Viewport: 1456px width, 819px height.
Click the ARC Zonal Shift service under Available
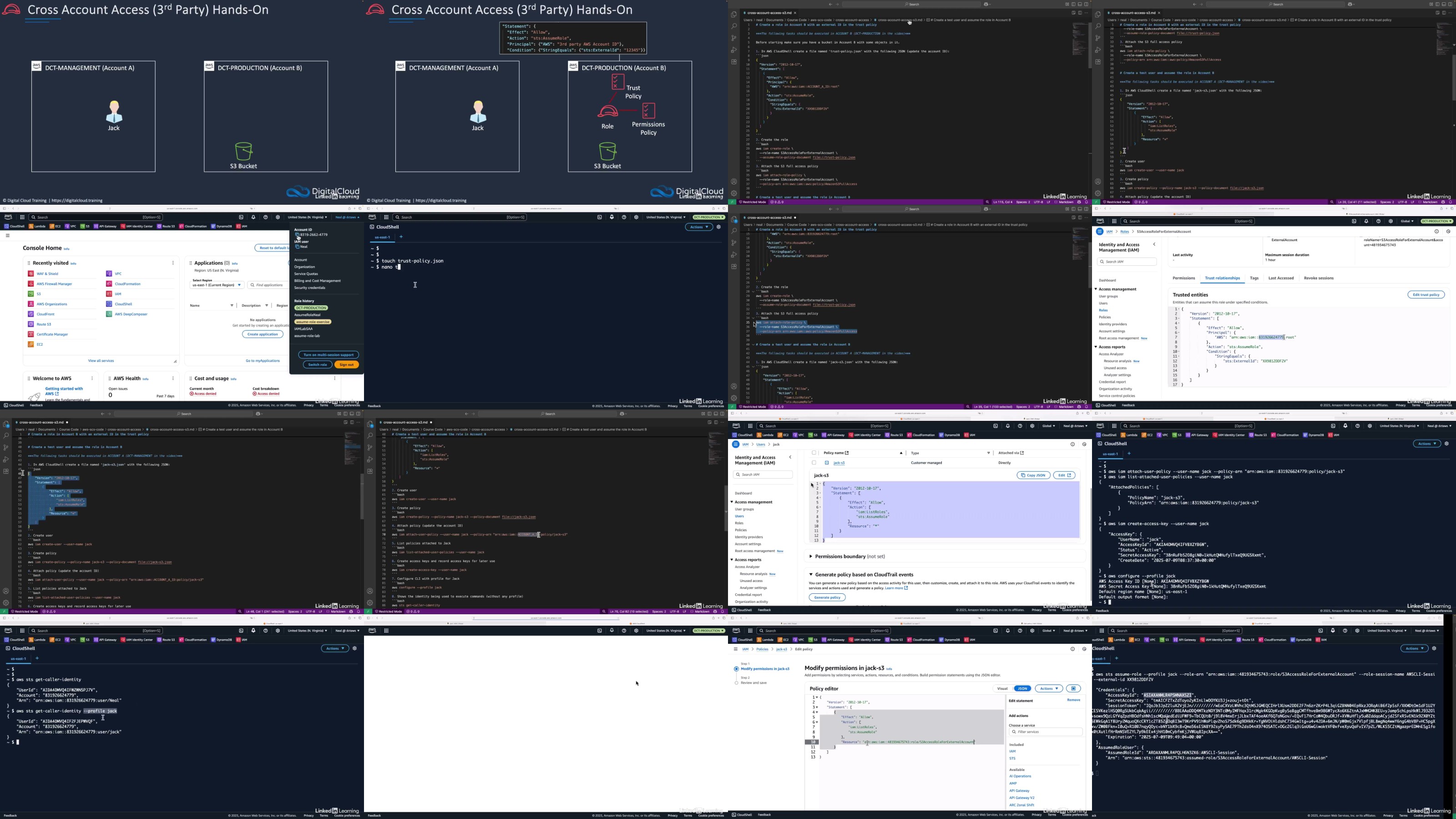(x=1022, y=805)
